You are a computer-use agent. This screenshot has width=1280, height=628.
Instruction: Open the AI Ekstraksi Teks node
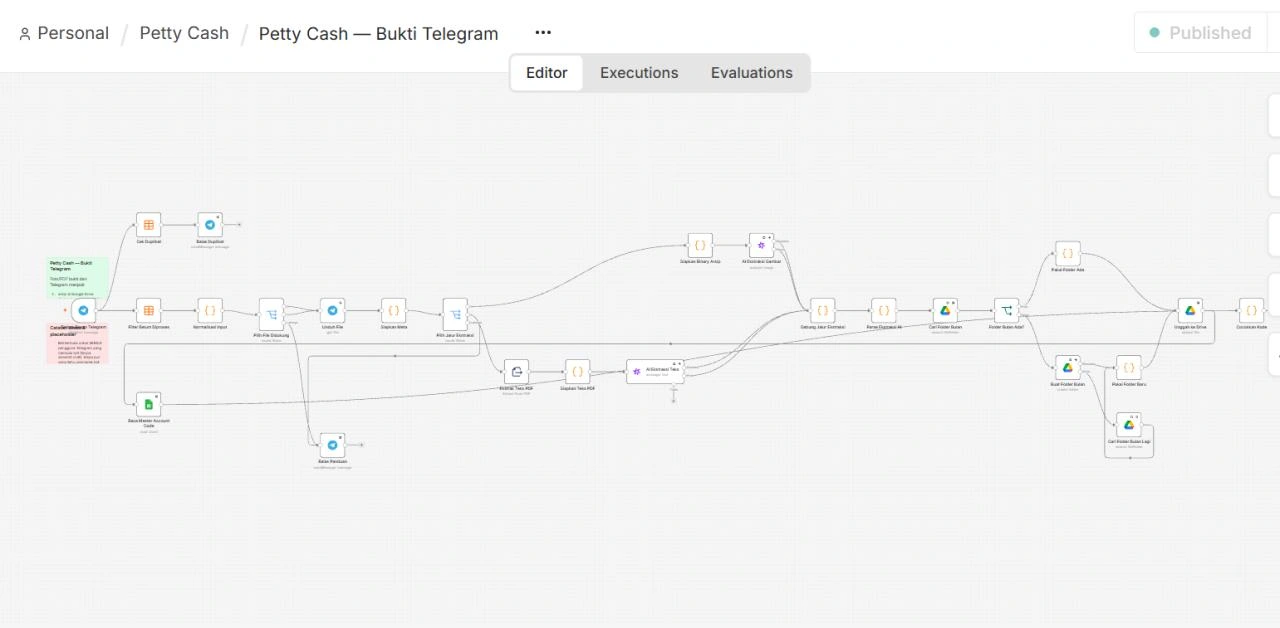pos(656,371)
